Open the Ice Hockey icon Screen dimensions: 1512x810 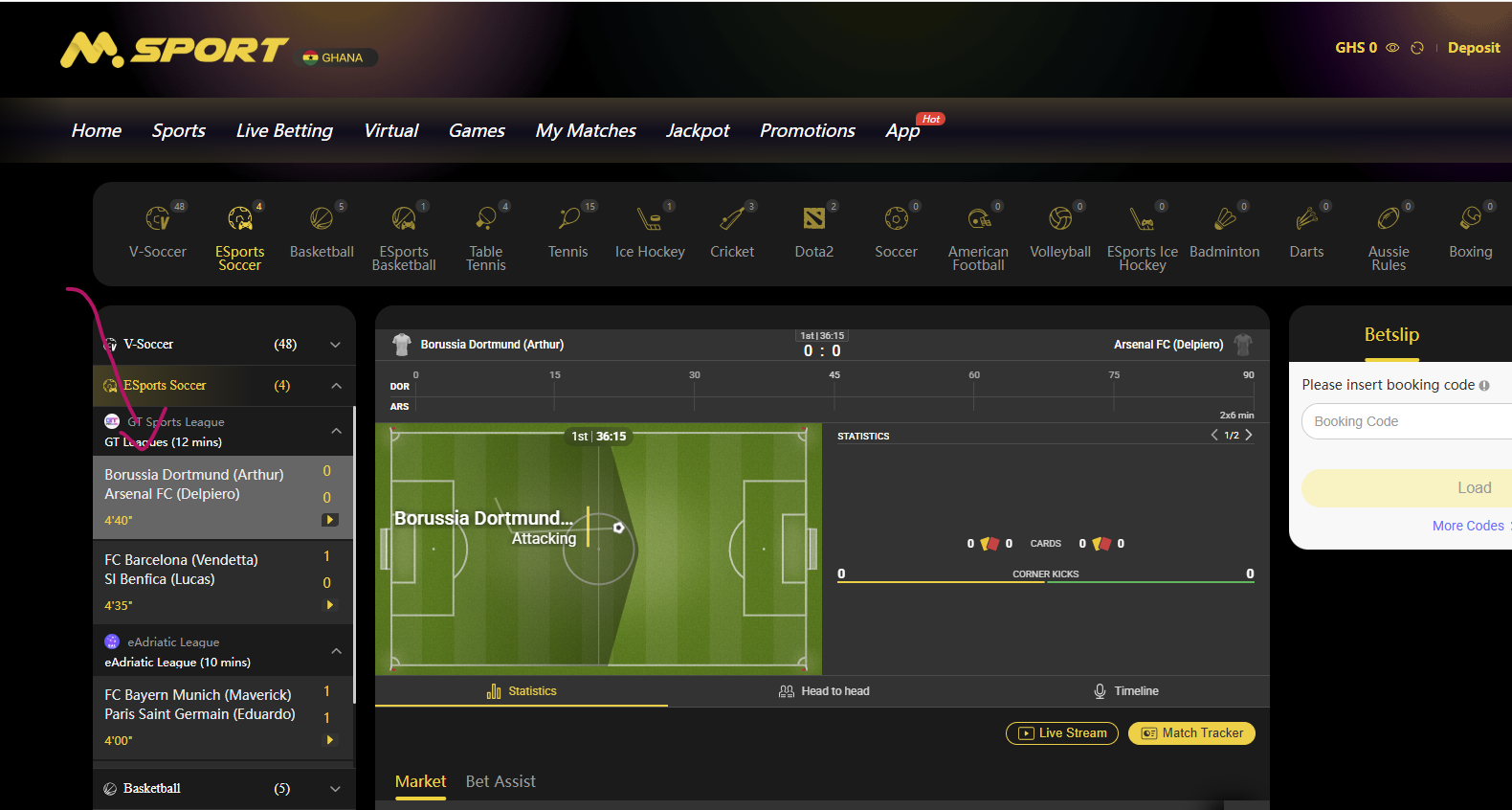point(650,218)
